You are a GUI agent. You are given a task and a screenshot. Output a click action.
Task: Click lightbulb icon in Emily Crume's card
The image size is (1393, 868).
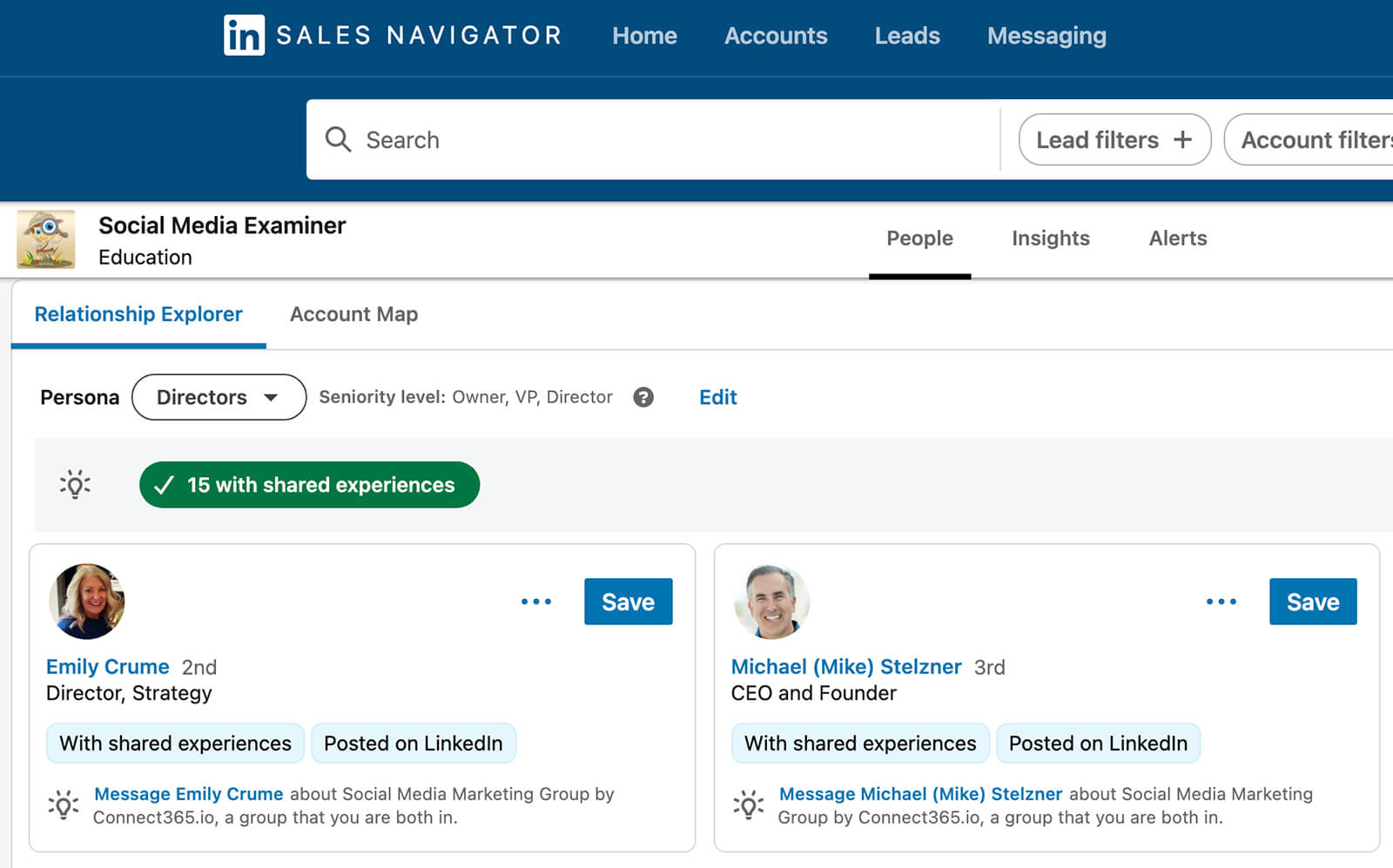(64, 805)
